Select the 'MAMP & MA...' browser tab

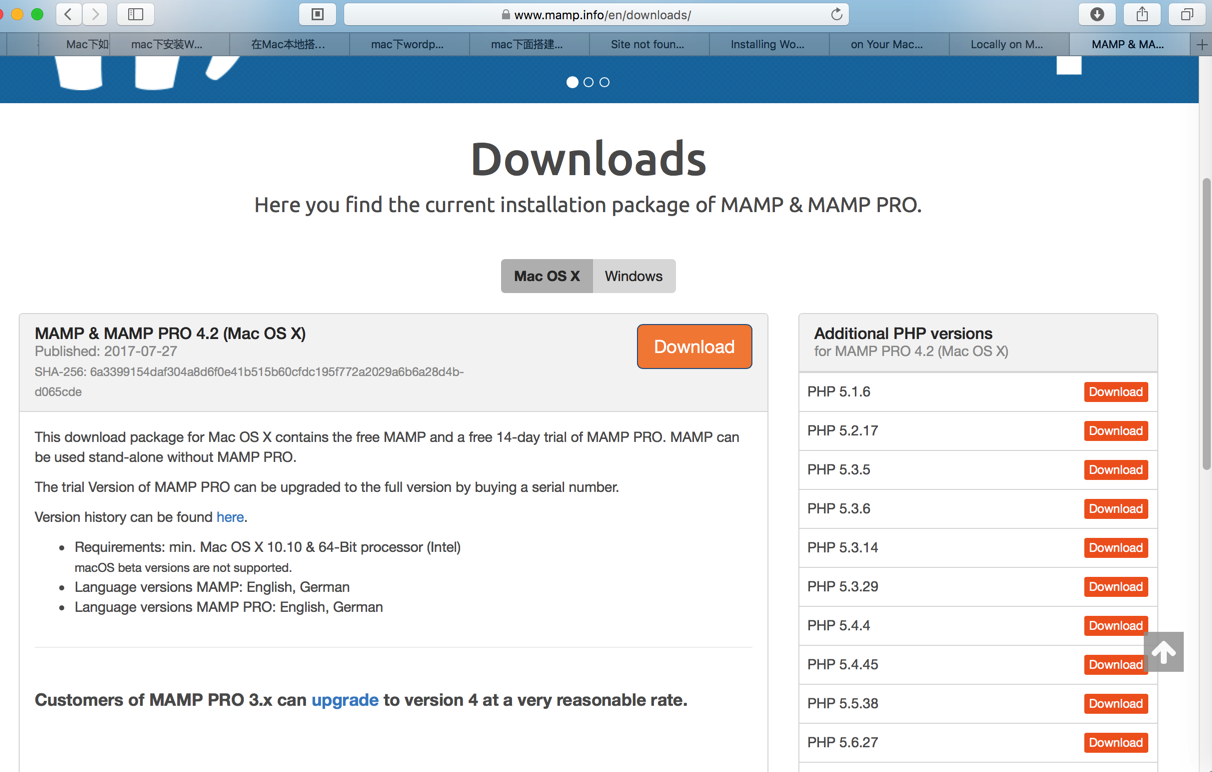point(1129,44)
